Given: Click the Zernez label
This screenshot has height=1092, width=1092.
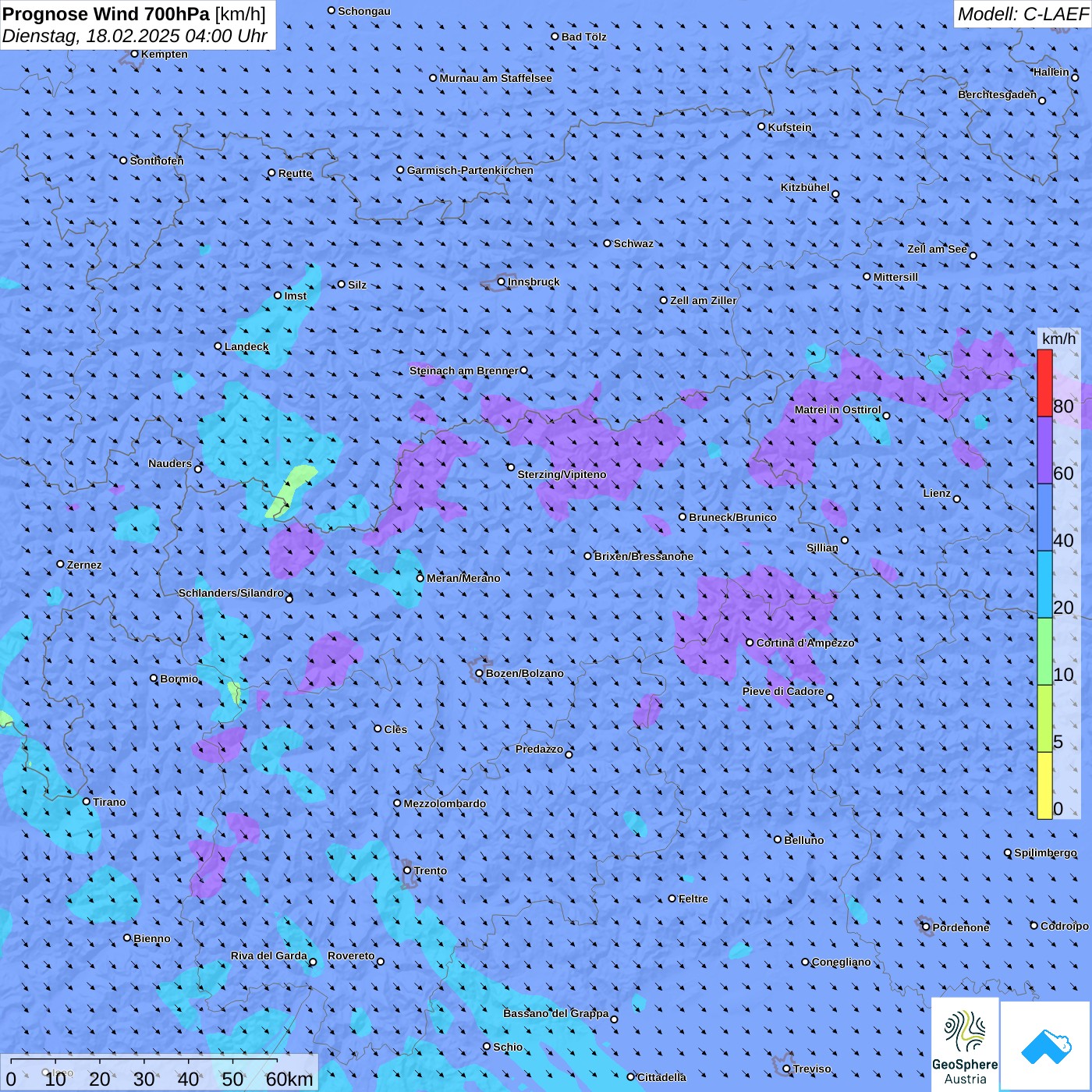Looking at the screenshot, I should (84, 565).
